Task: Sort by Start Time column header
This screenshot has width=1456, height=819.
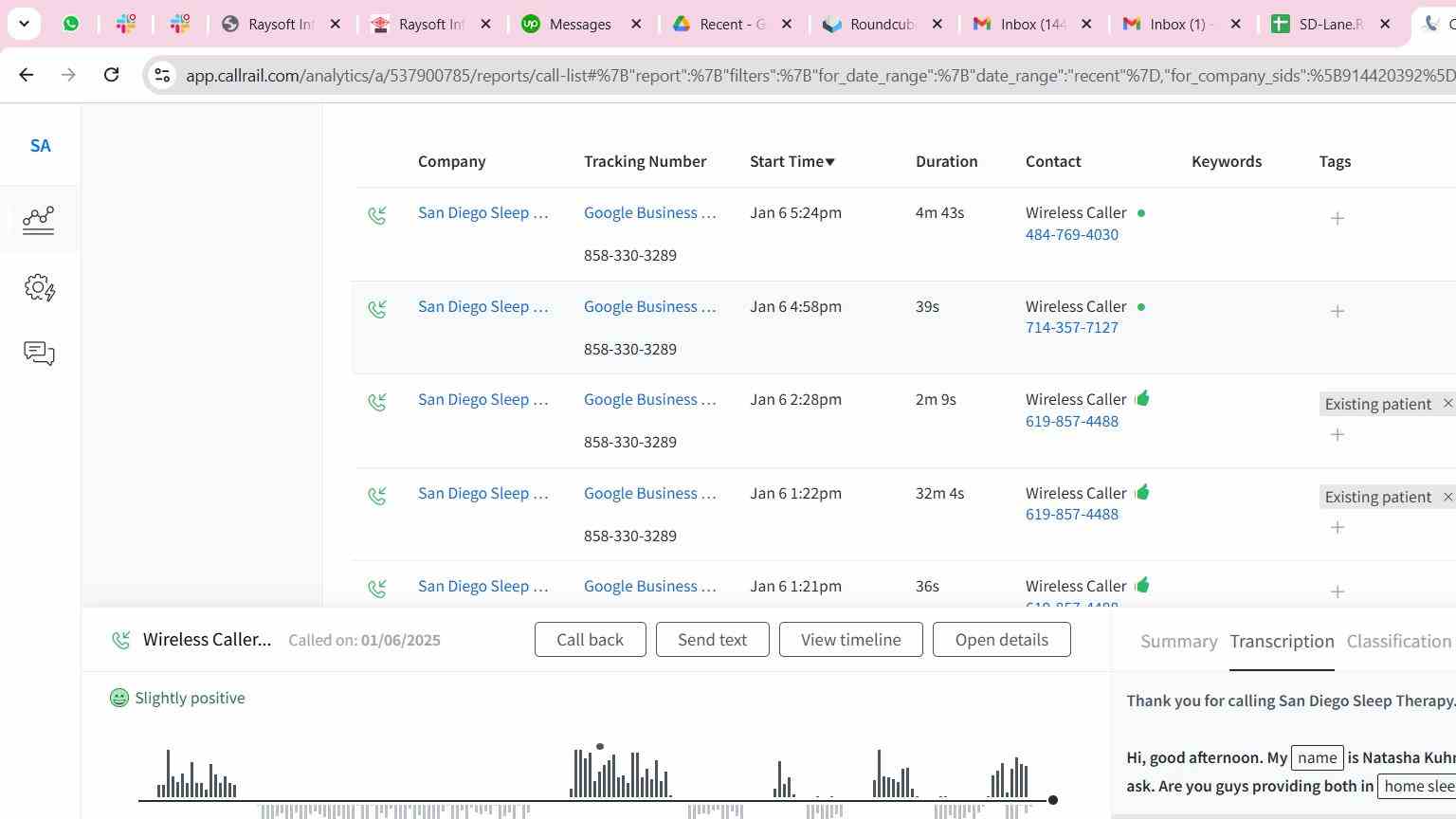Action: 792,161
